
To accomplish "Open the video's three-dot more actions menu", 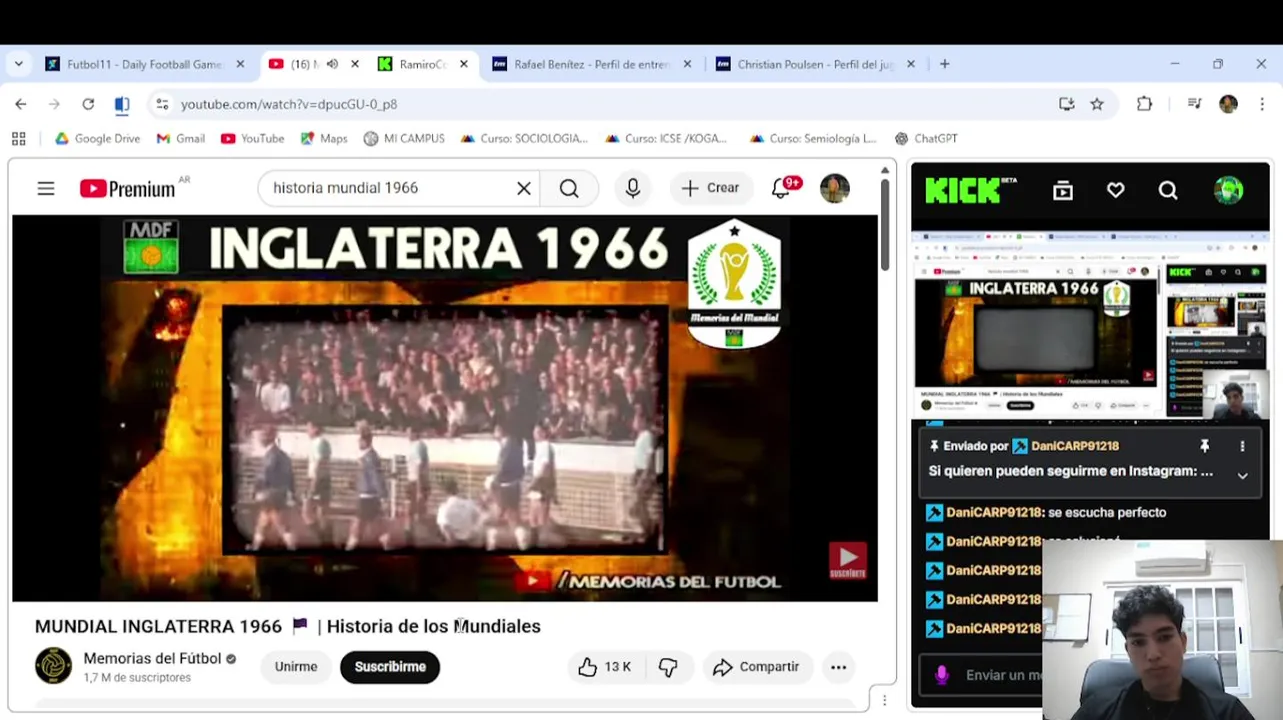I will (x=839, y=667).
